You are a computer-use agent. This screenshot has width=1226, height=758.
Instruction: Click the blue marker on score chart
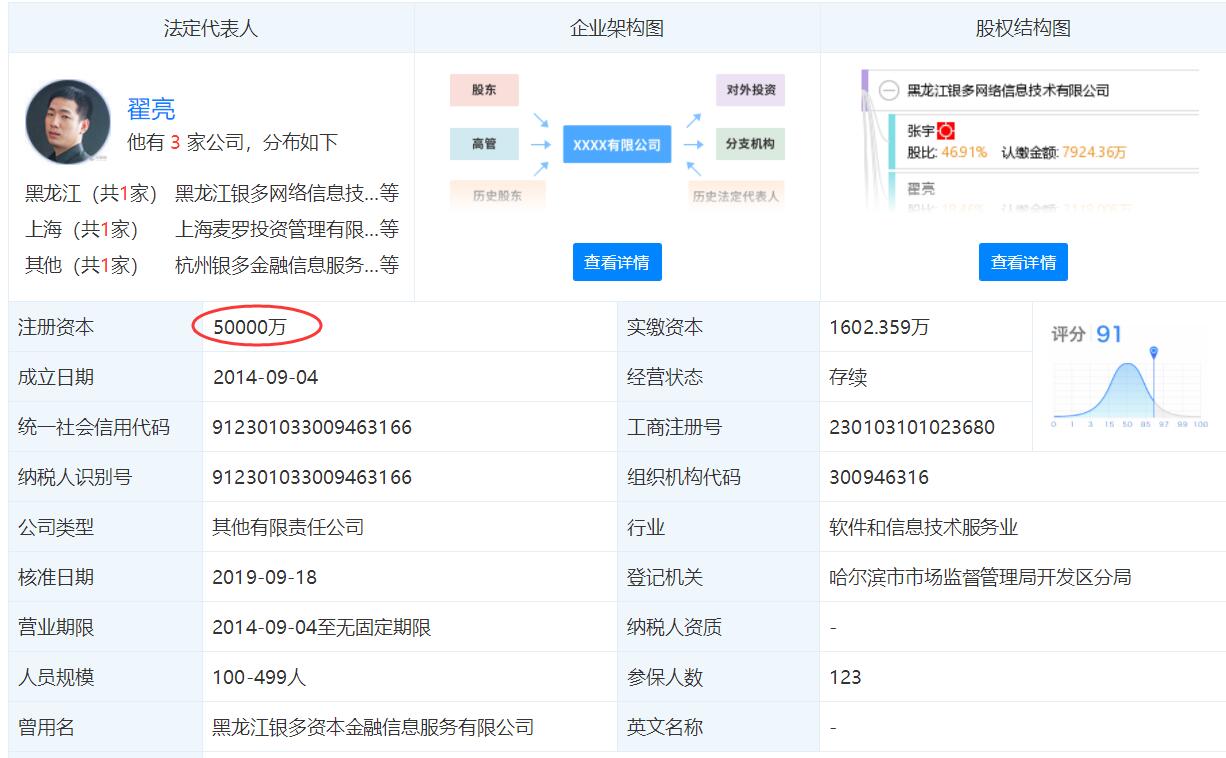1154,353
